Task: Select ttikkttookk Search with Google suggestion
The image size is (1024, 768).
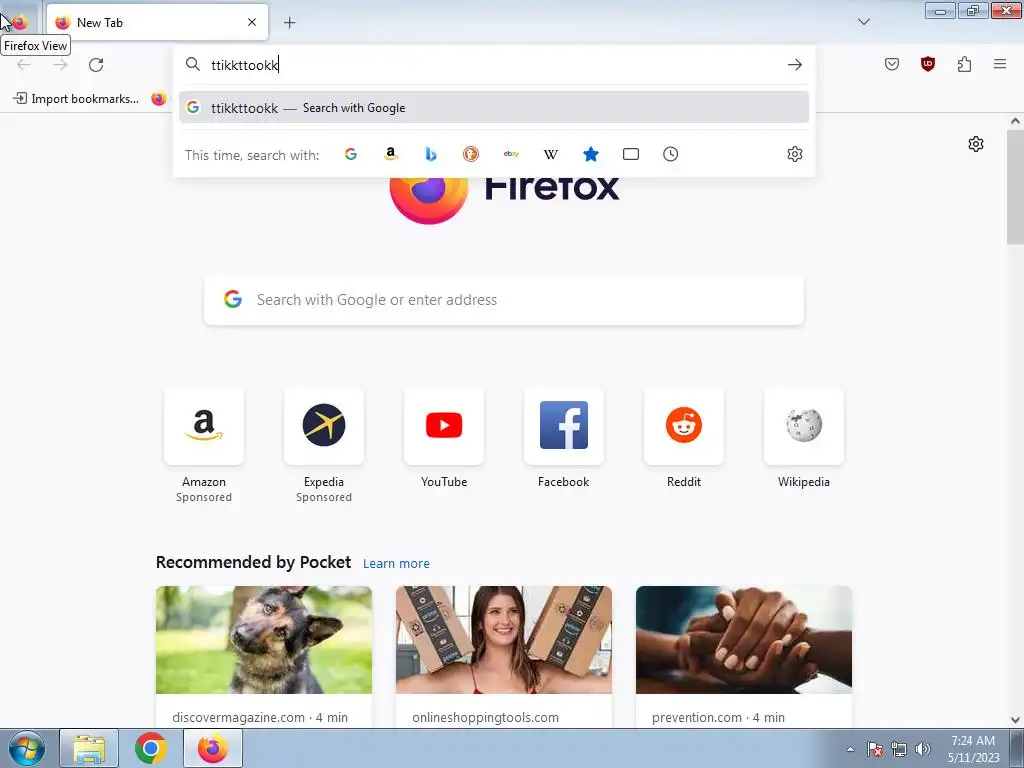Action: coord(494,108)
